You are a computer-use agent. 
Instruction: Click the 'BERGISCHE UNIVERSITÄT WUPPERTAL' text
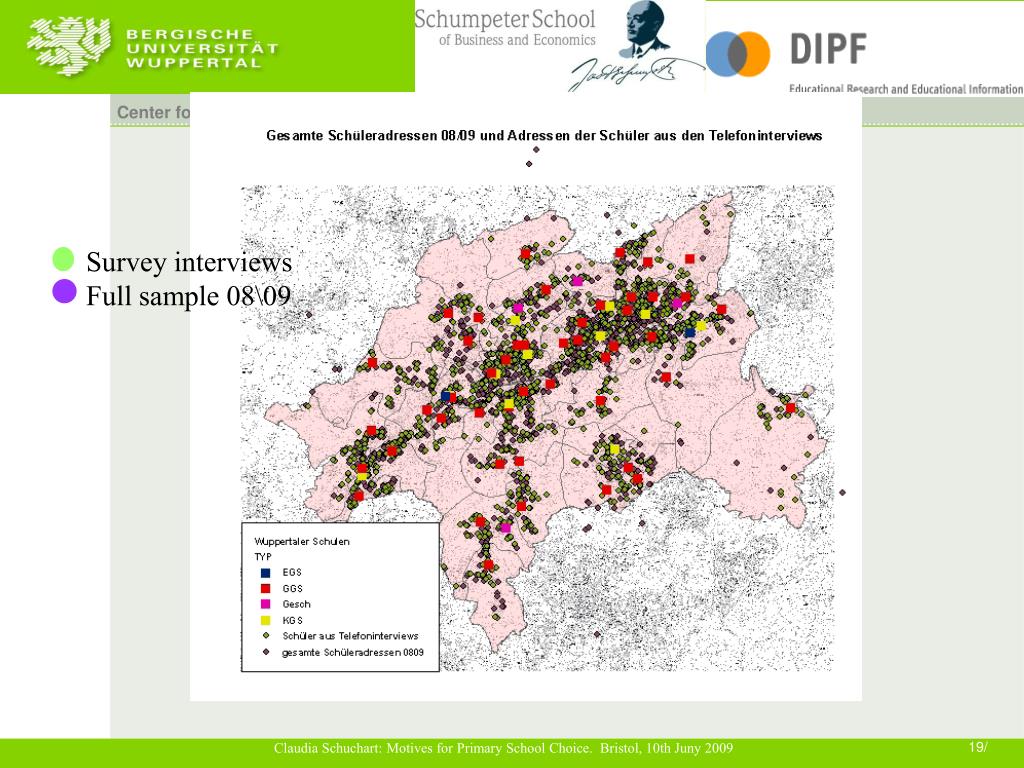pyautogui.click(x=202, y=48)
